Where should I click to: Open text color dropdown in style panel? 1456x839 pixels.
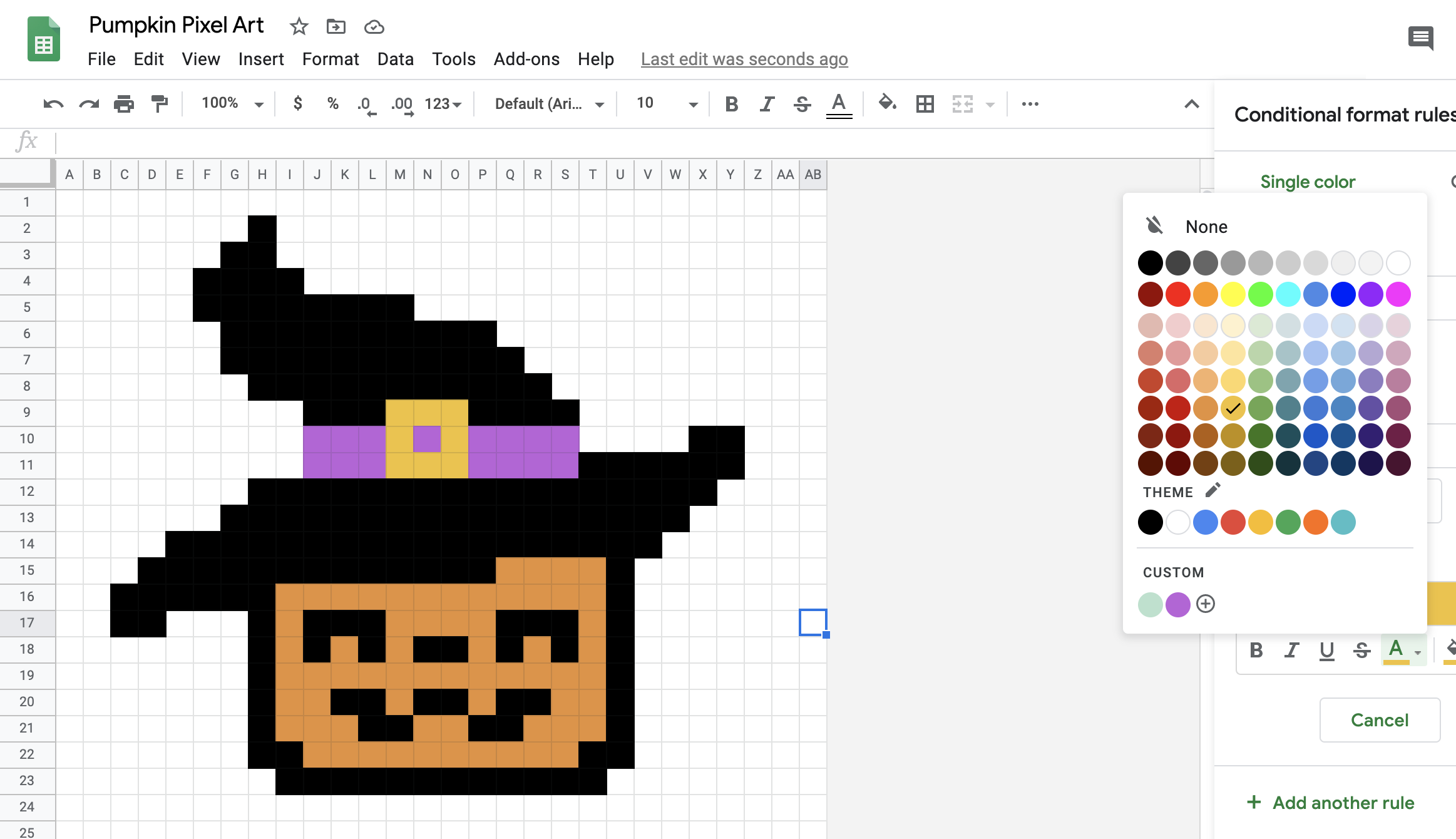(1403, 651)
